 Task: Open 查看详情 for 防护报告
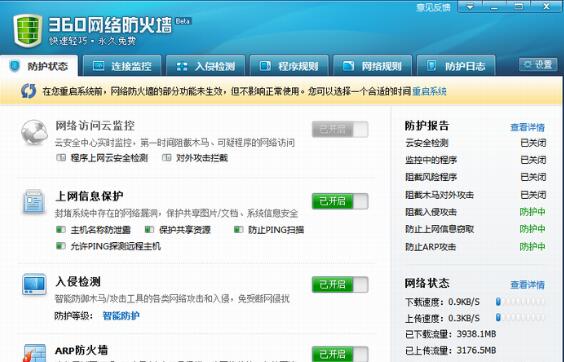point(527,127)
